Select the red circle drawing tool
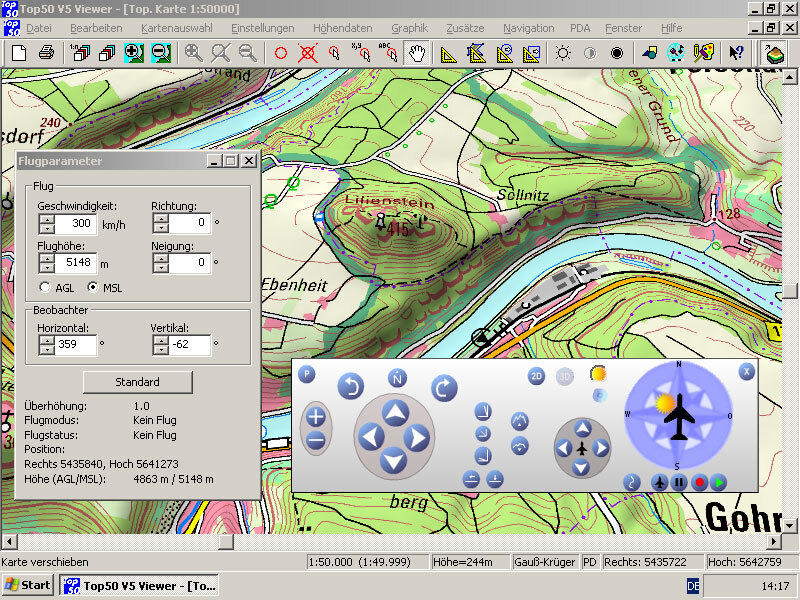 [281, 53]
